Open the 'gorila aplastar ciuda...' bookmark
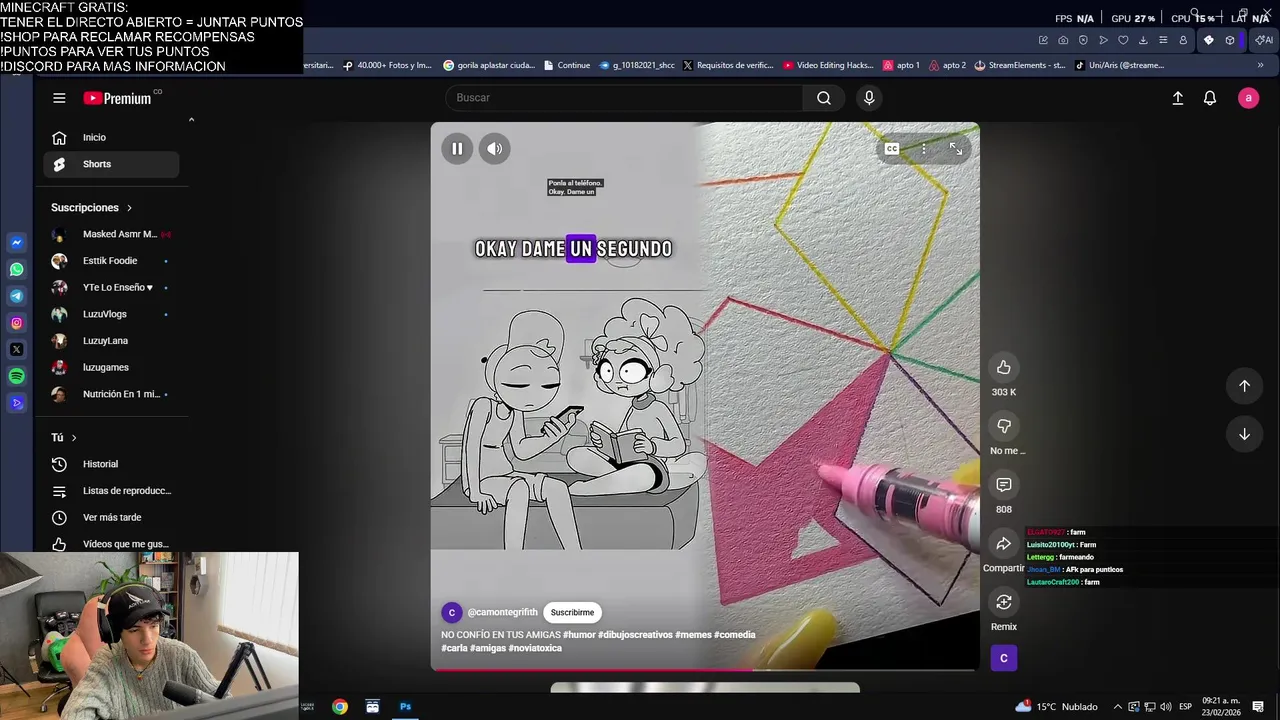The width and height of the screenshot is (1280, 720). pyautogui.click(x=489, y=65)
